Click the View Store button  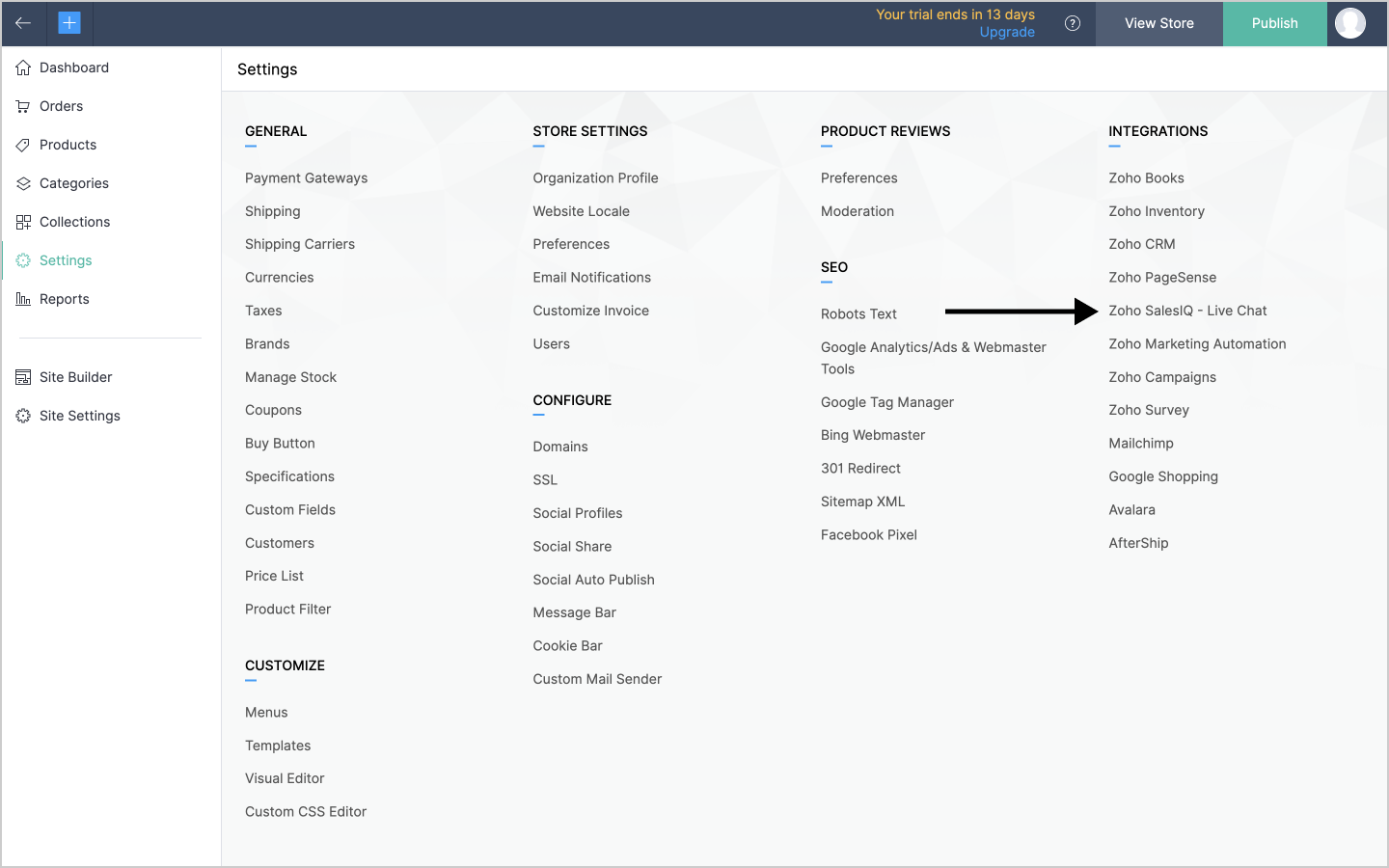pos(1159,23)
